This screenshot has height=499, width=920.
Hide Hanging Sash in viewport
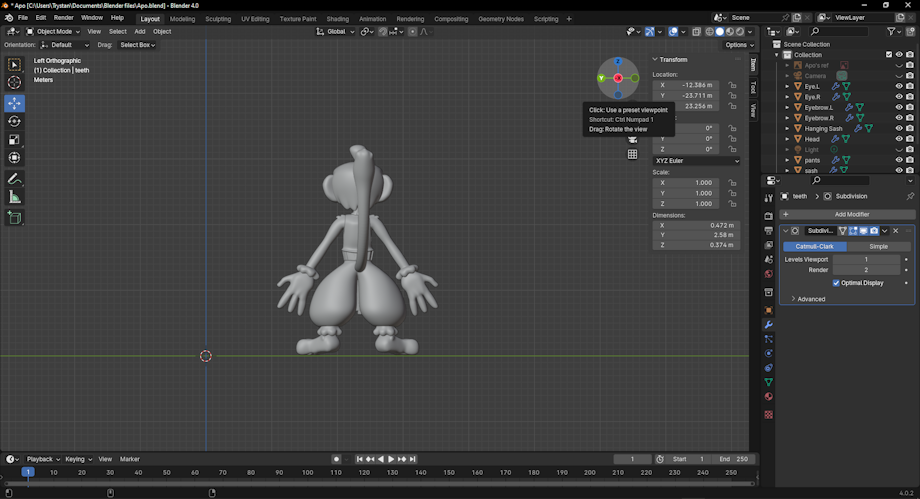click(899, 129)
